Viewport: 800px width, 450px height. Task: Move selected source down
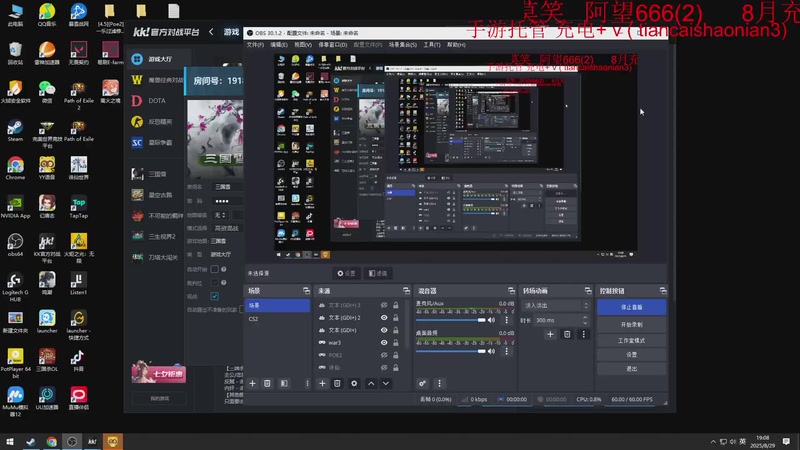coord(386,383)
